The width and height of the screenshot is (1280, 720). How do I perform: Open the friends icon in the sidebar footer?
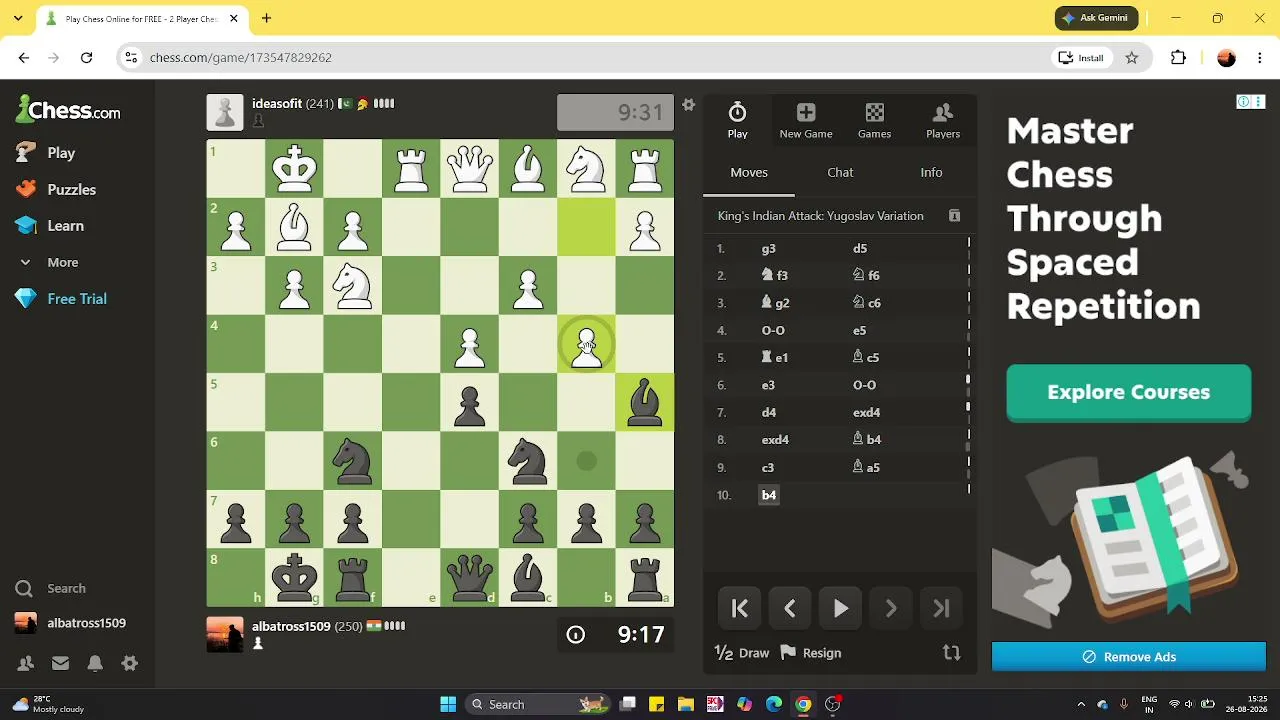tap(26, 663)
